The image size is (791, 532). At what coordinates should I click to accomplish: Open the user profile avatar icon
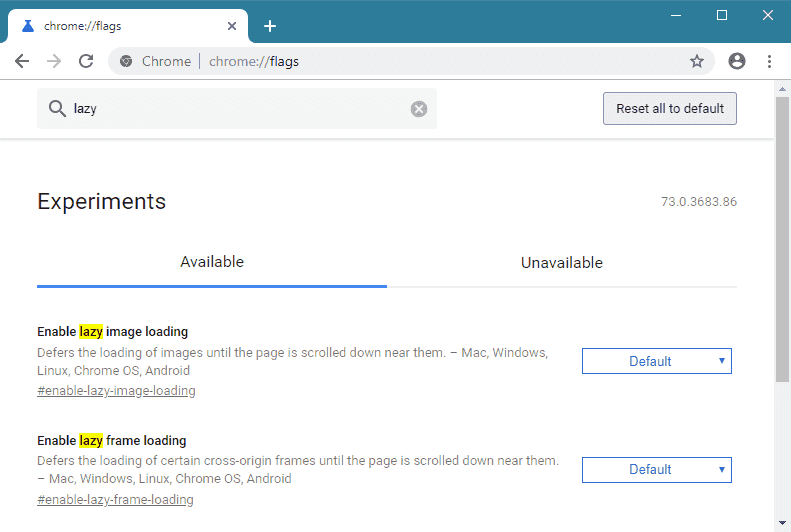point(737,61)
